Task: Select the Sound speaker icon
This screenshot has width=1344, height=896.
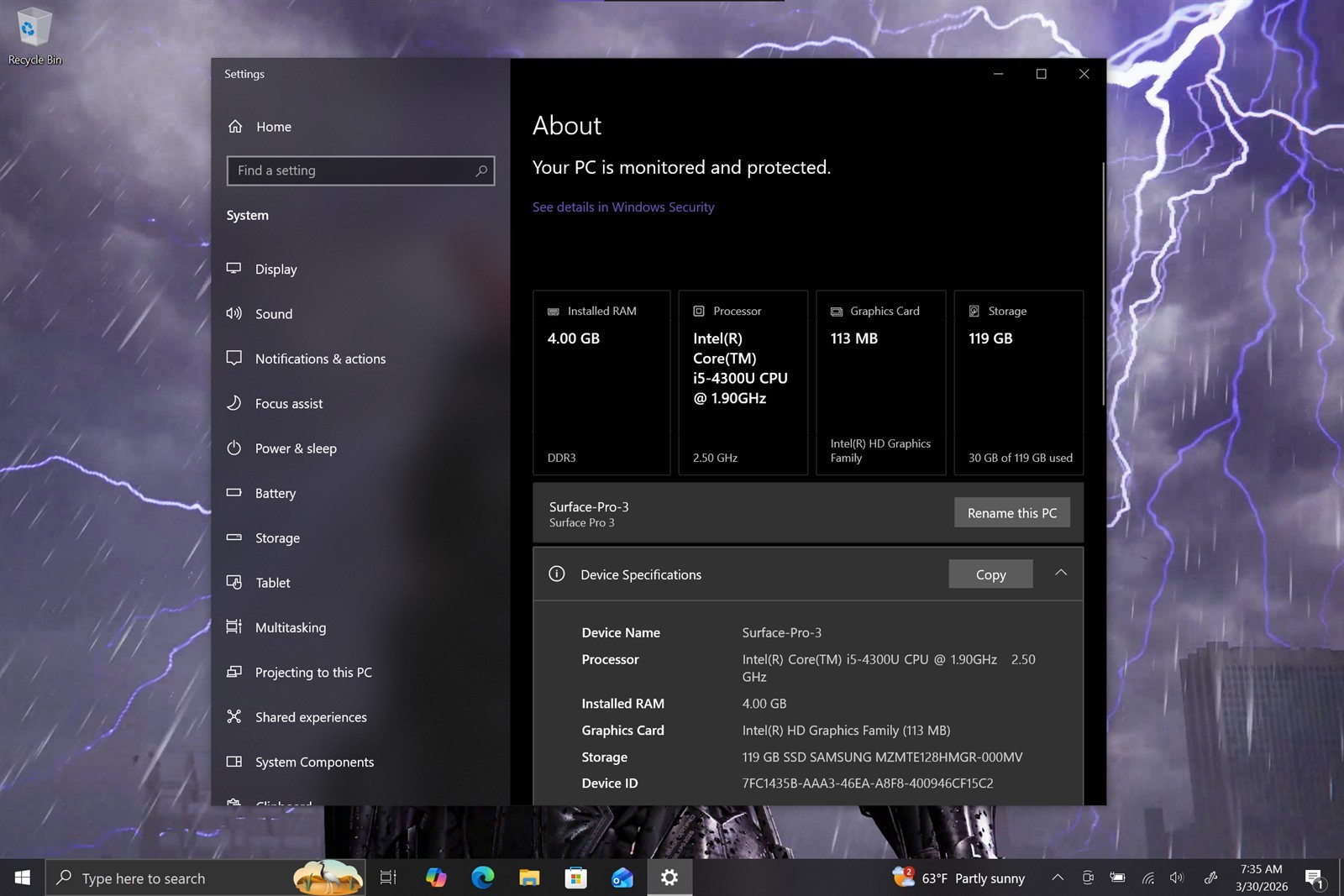Action: point(234,313)
